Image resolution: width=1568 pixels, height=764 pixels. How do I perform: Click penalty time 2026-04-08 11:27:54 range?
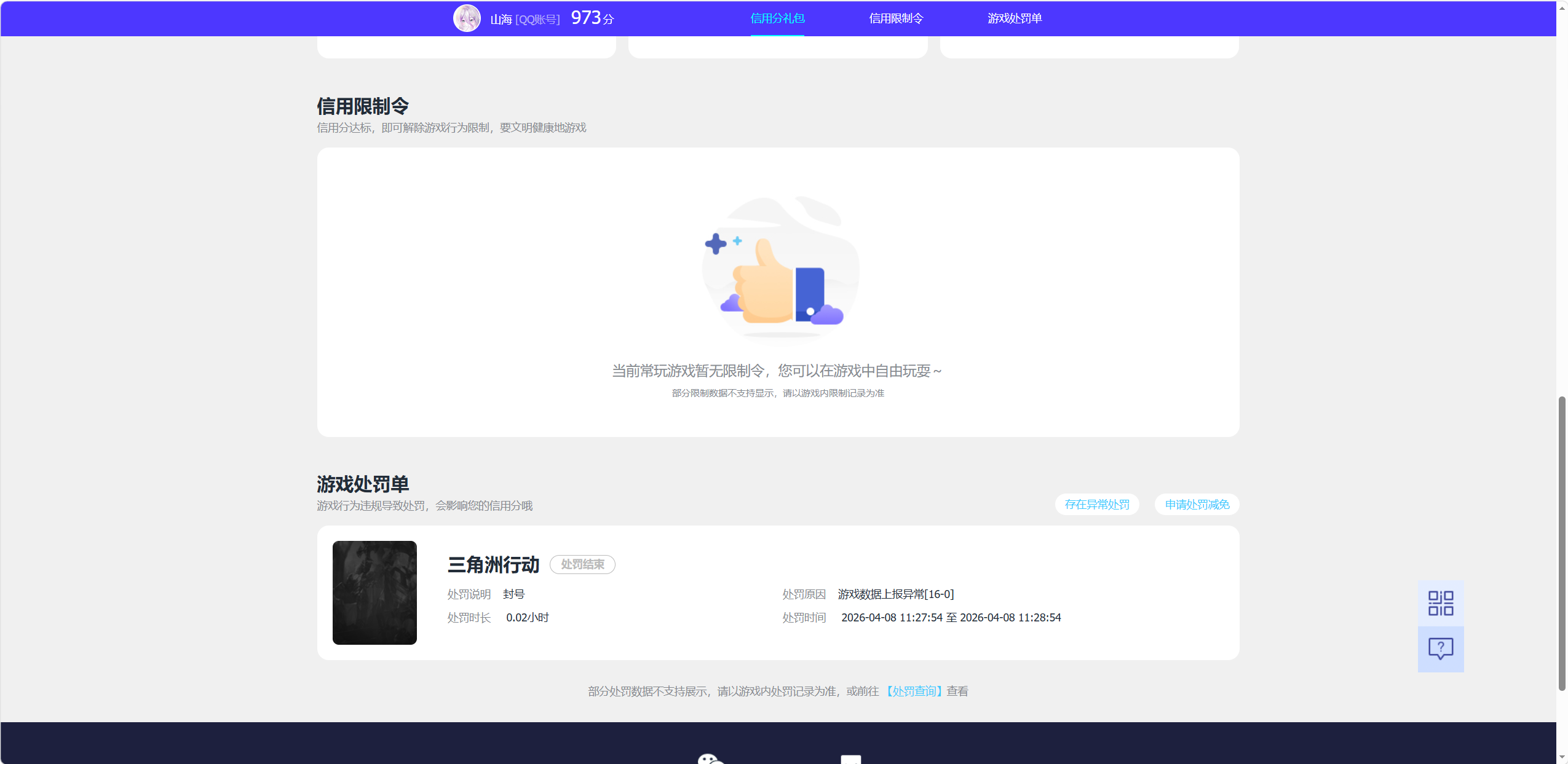[x=951, y=618]
